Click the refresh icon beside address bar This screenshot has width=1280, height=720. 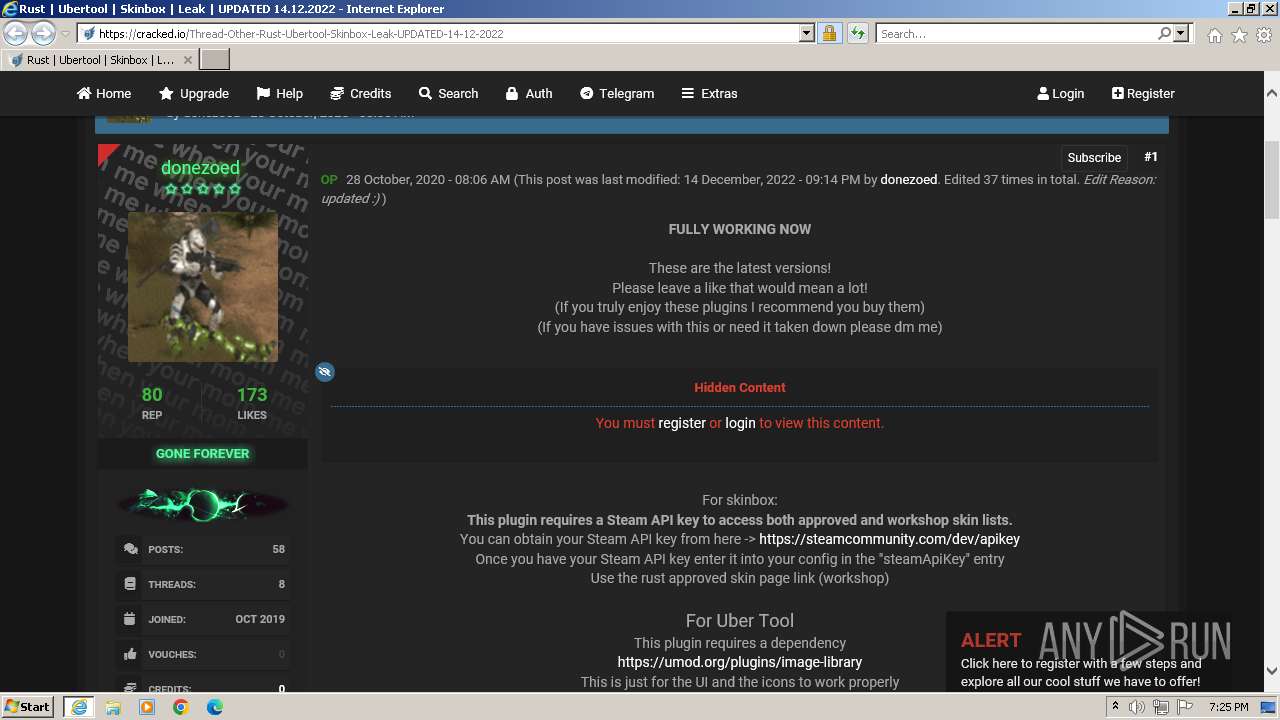click(x=857, y=33)
